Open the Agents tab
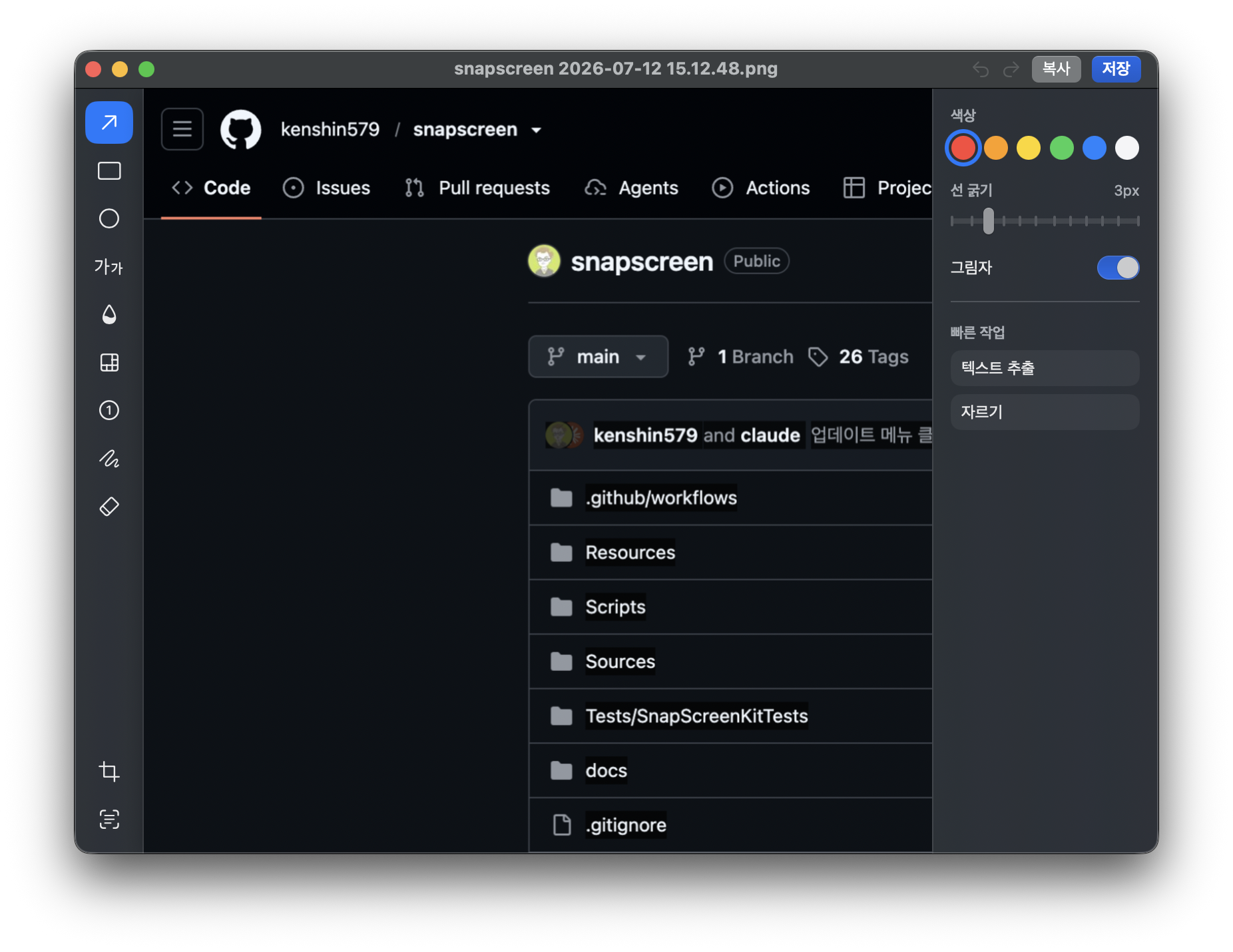 (x=631, y=188)
